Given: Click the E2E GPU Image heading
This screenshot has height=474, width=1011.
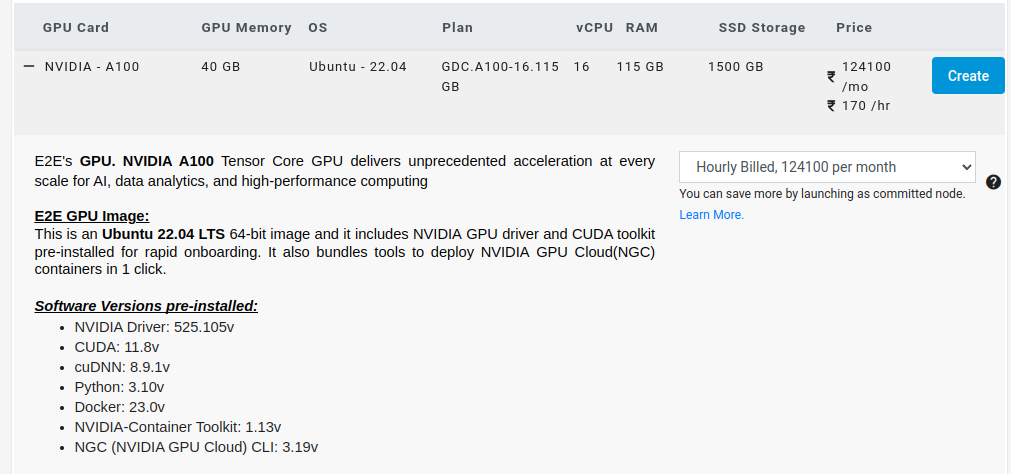Looking at the screenshot, I should [x=92, y=216].
